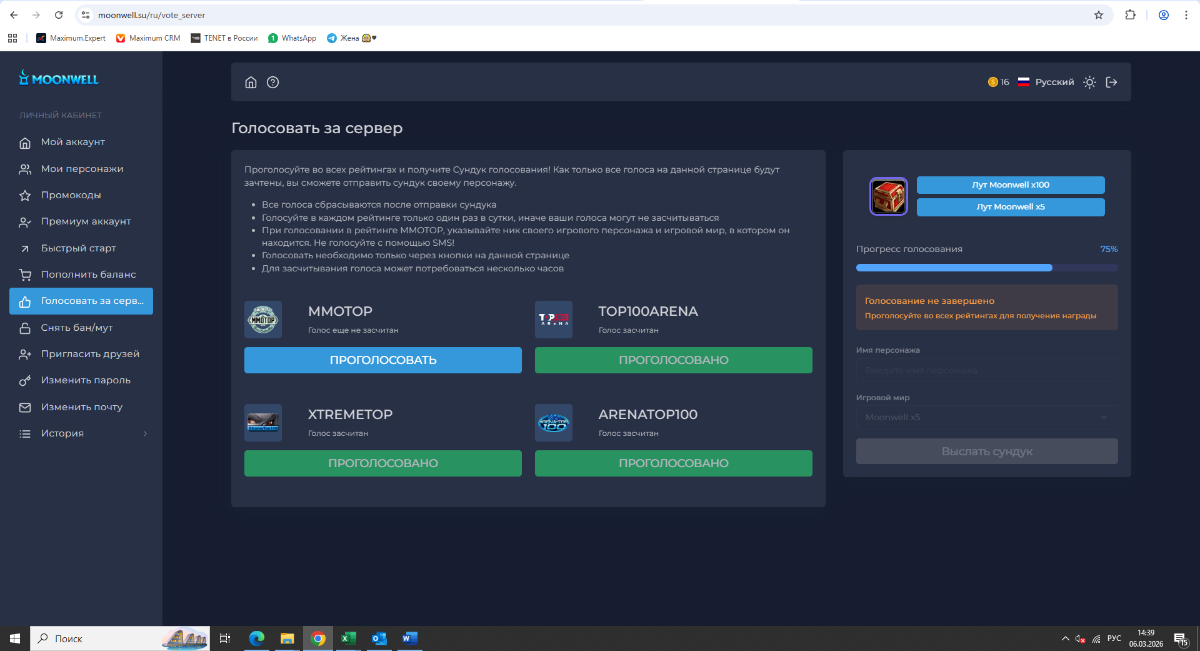Click the MMOTOP rating logo
This screenshot has height=651, width=1200.
[263, 320]
